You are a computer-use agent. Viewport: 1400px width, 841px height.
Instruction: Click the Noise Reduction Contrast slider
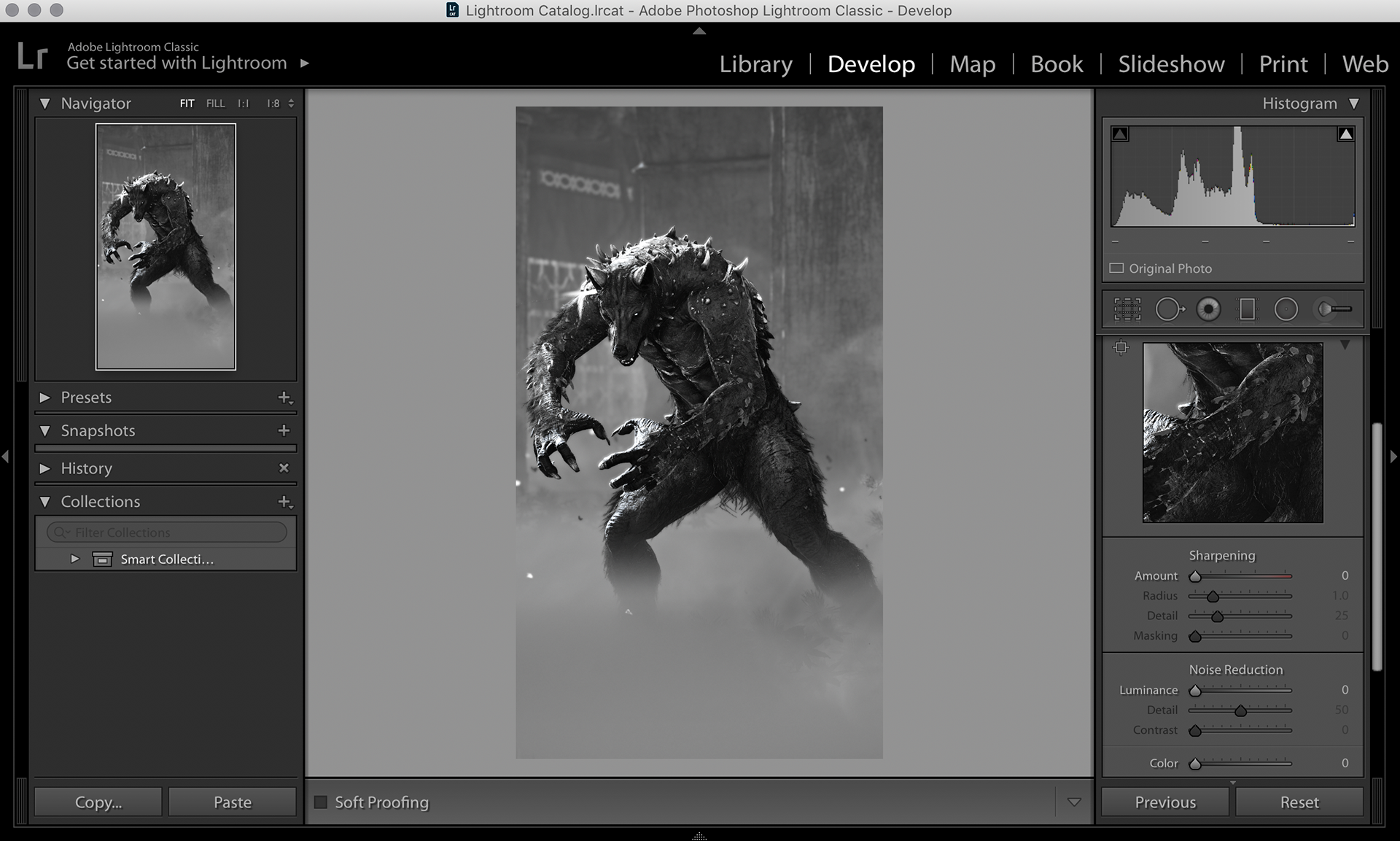[x=1240, y=730]
